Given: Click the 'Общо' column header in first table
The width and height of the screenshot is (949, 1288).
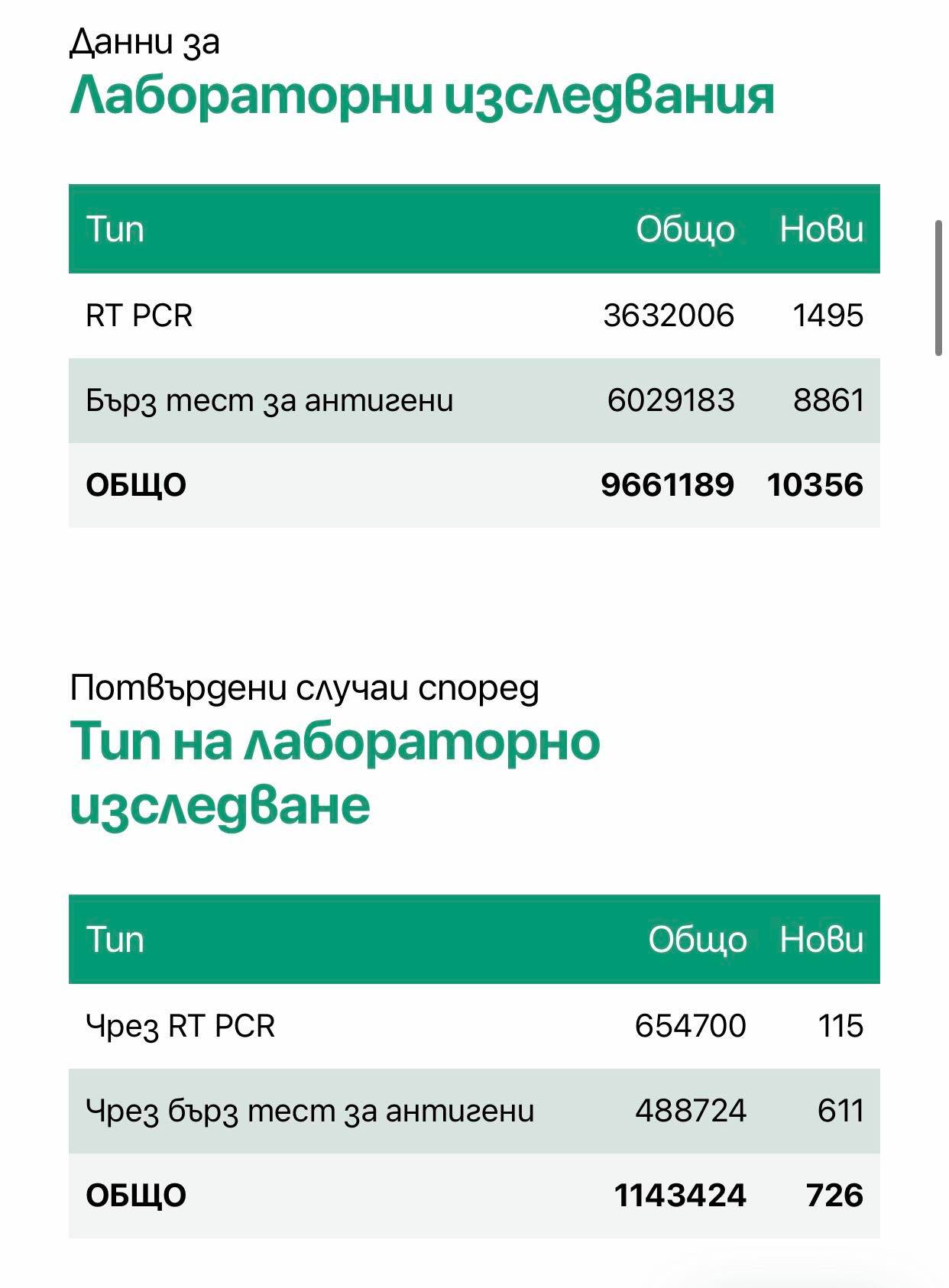Looking at the screenshot, I should tap(685, 230).
